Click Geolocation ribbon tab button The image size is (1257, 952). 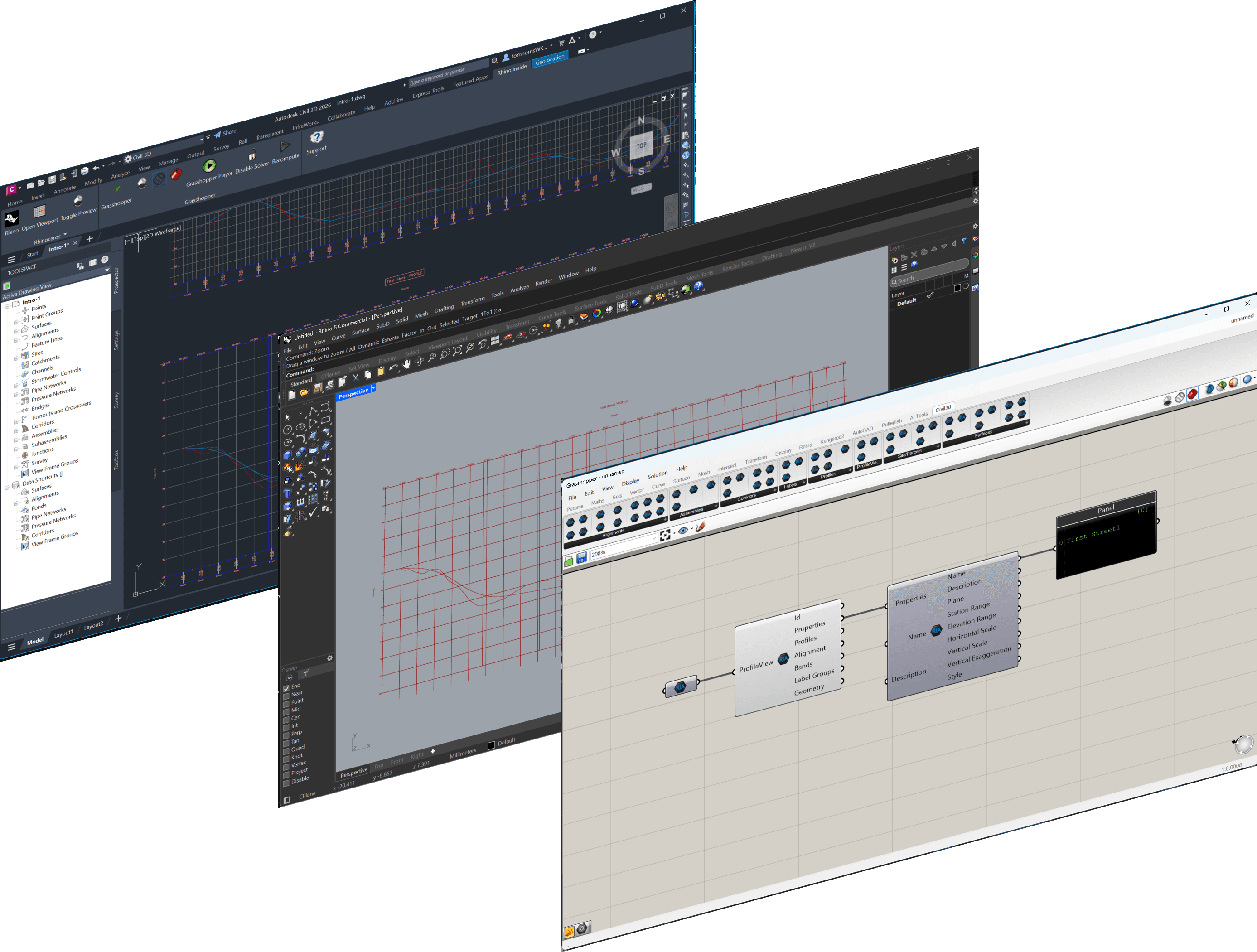point(550,58)
